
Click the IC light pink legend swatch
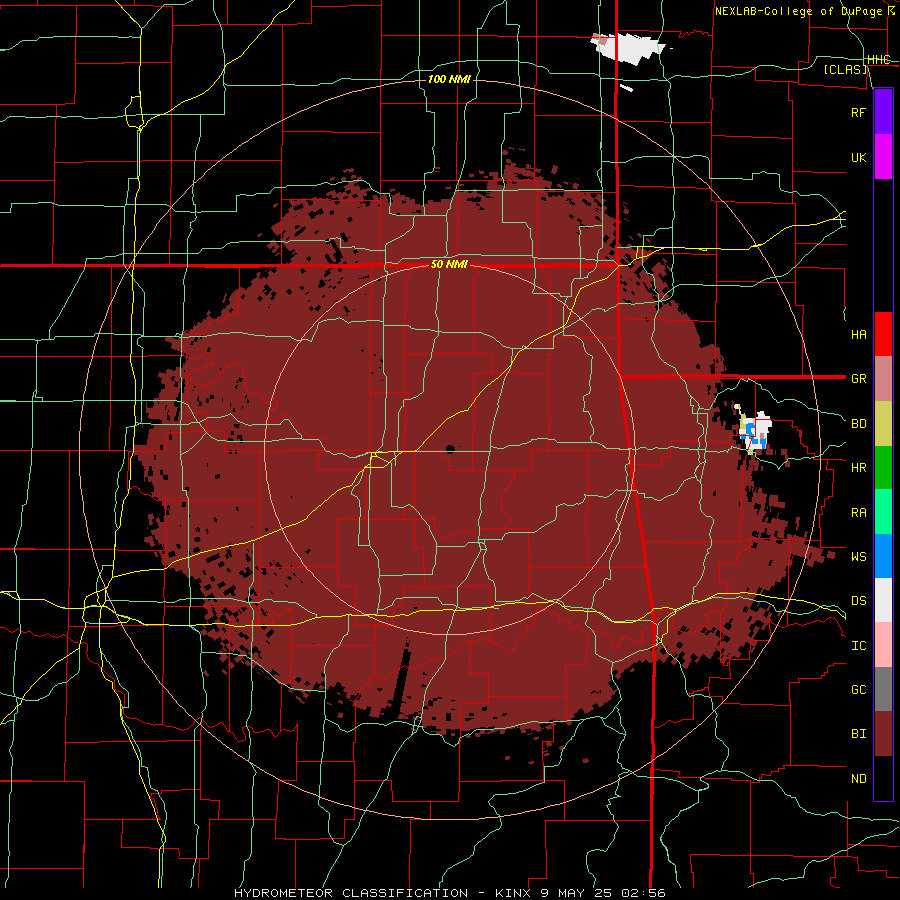(883, 645)
